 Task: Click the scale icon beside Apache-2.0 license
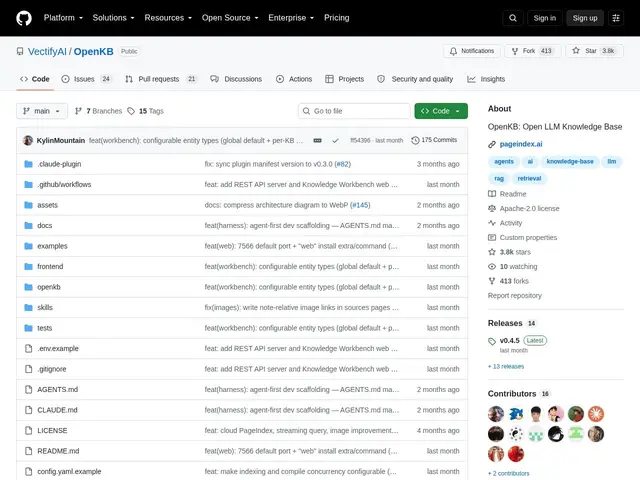pos(492,209)
